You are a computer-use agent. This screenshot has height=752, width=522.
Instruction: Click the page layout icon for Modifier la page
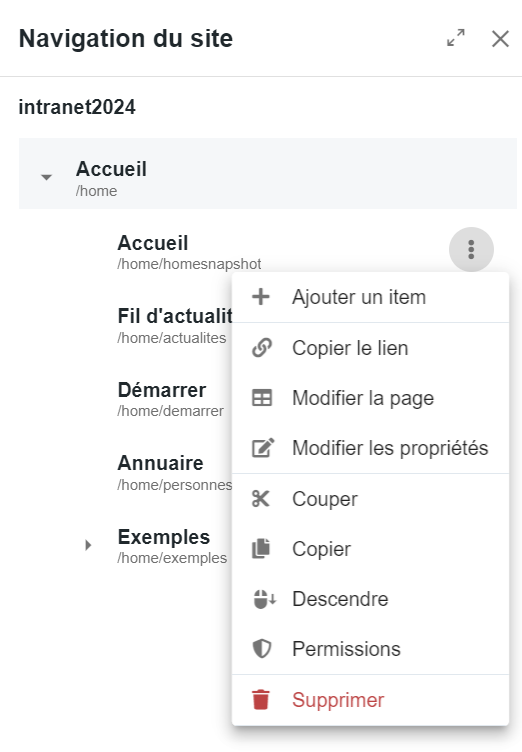(262, 398)
